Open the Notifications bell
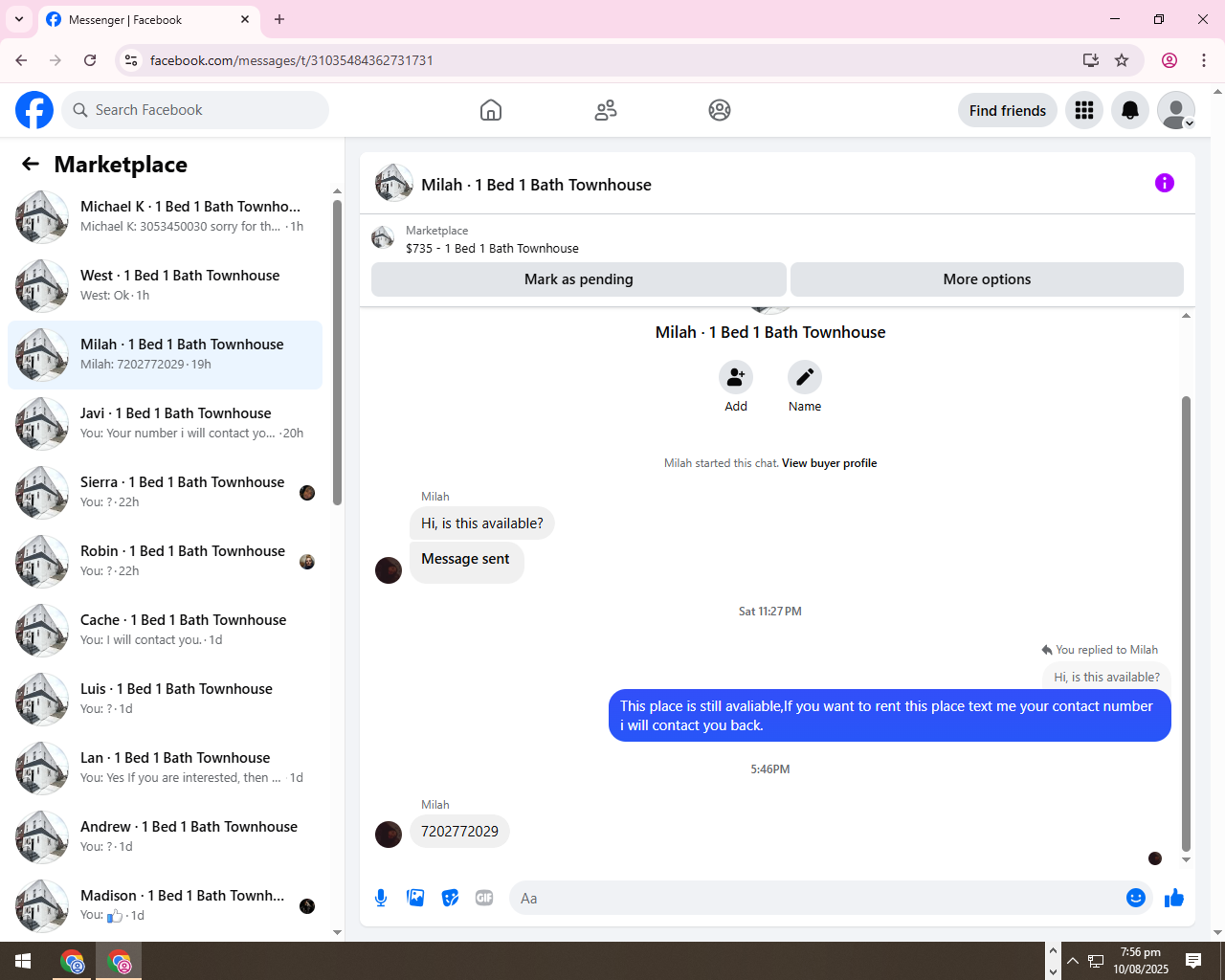This screenshot has width=1225, height=980. pyautogui.click(x=1130, y=110)
